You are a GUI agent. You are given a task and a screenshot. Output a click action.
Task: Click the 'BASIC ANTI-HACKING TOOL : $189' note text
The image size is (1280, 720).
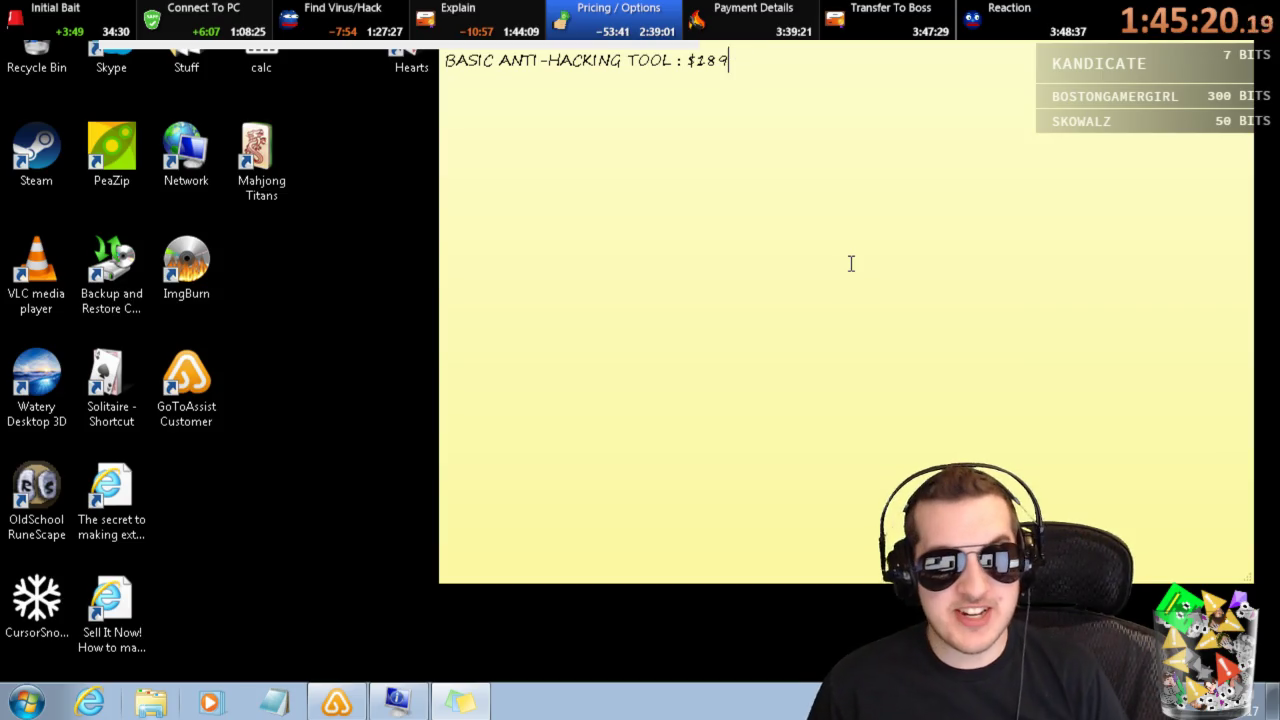[x=587, y=61]
